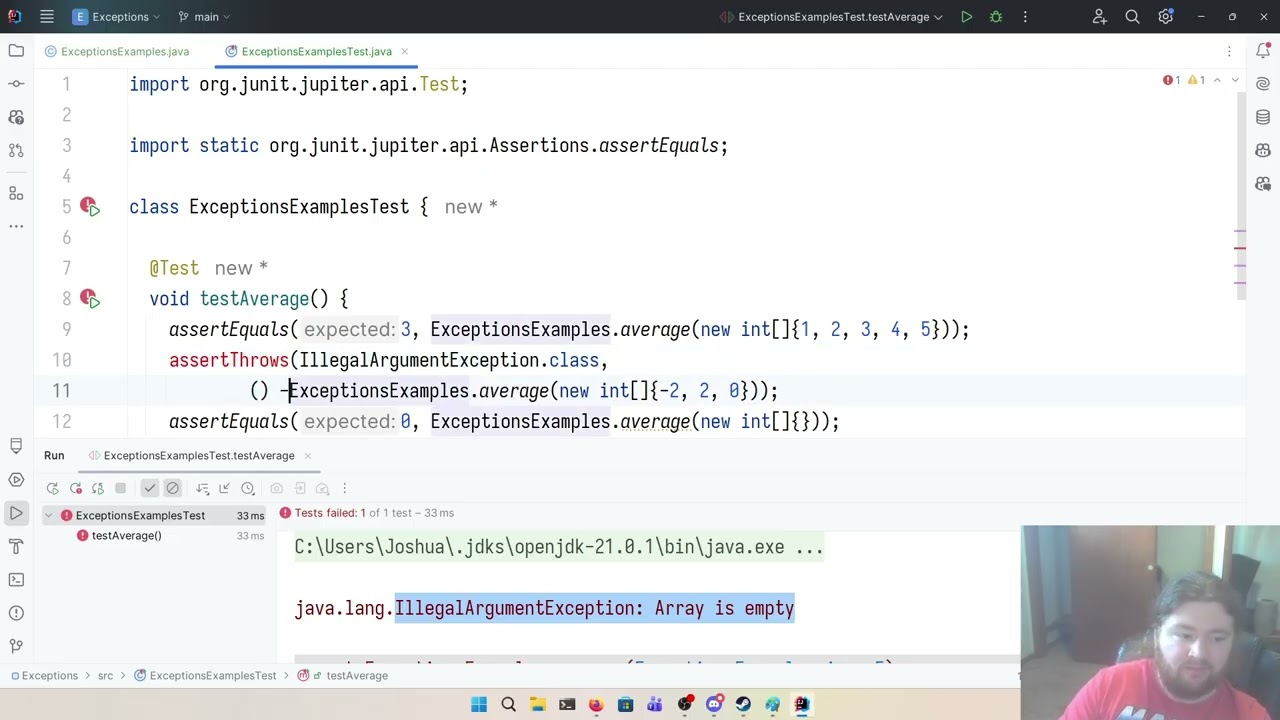This screenshot has height=720, width=1280.
Task: Open the Git tool window
Action: coord(16,646)
